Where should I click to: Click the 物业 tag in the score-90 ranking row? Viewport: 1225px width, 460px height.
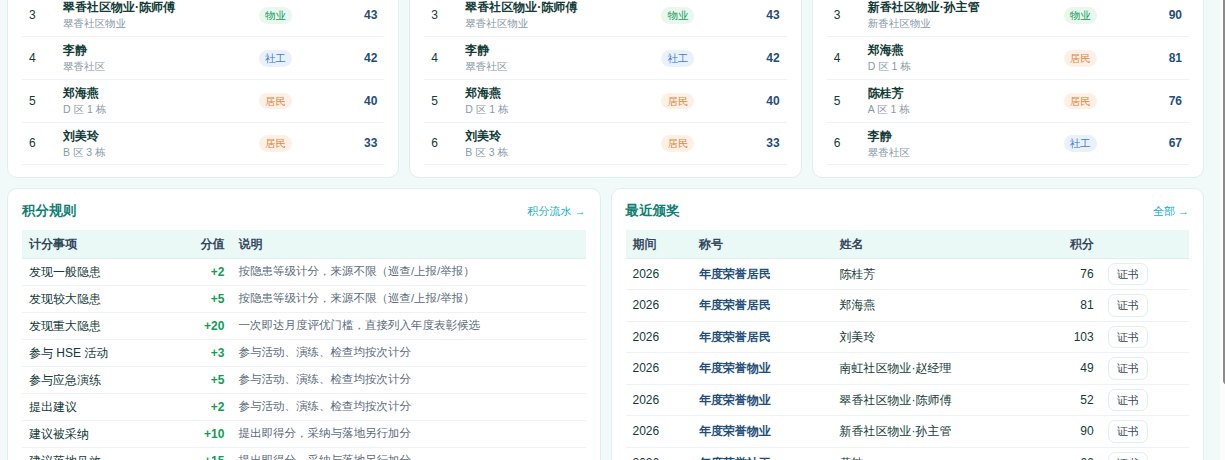point(1080,15)
